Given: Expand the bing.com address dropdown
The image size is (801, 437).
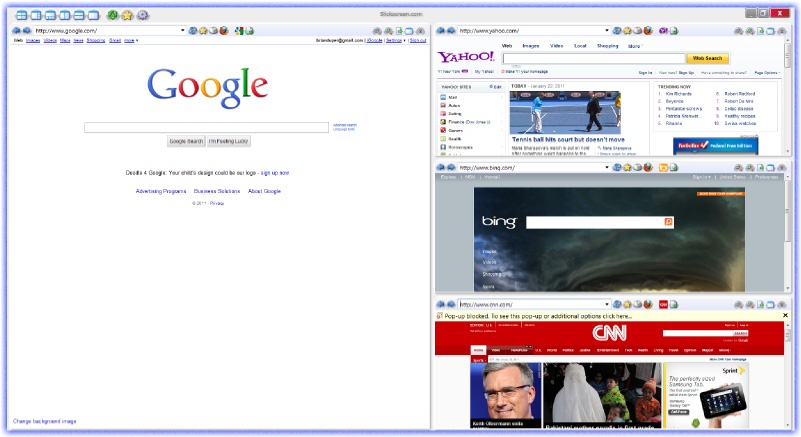Looking at the screenshot, I should tap(606, 167).
